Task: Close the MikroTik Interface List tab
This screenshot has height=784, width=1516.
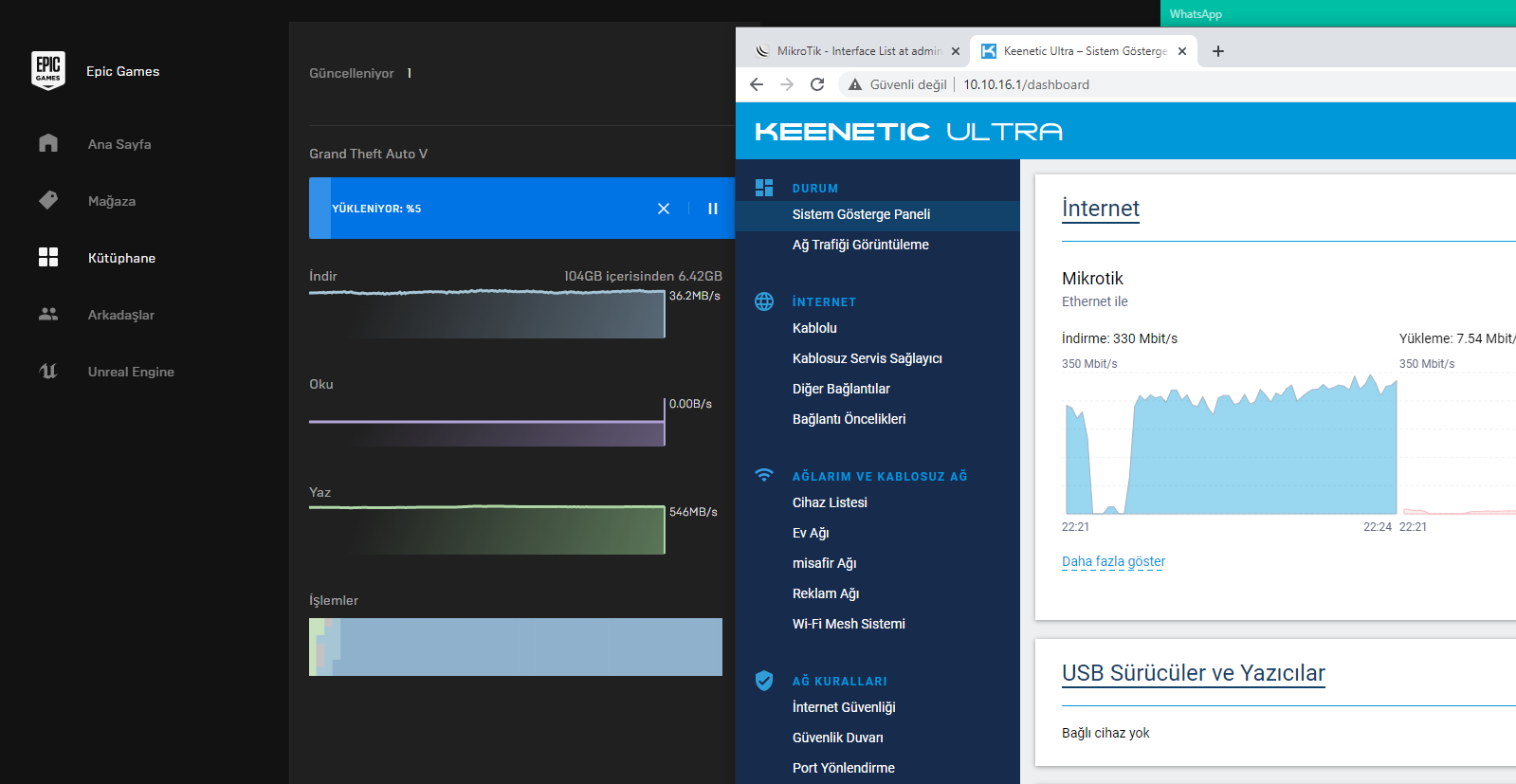Action: pyautogui.click(x=956, y=51)
